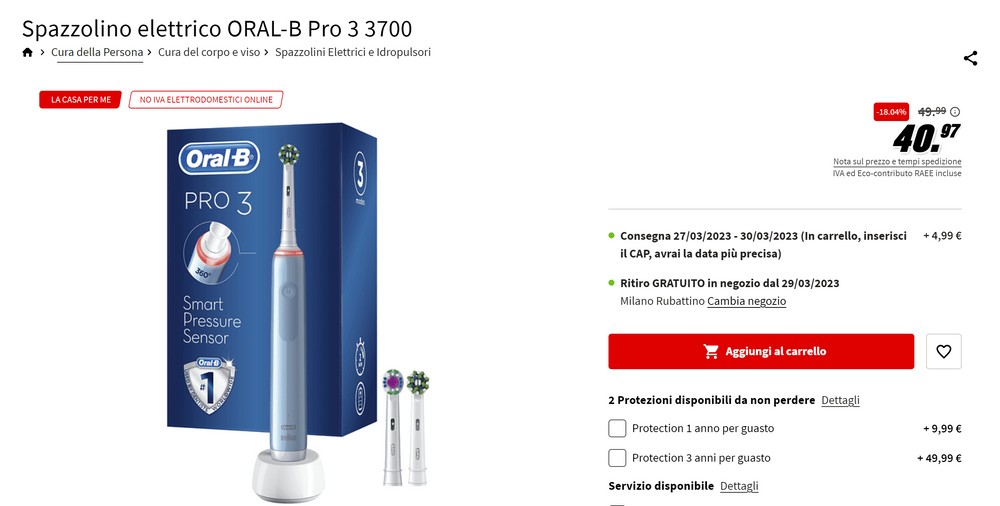Open Cura della Persona breadcrumb
Screen dimensions: 1000x506
97,52
